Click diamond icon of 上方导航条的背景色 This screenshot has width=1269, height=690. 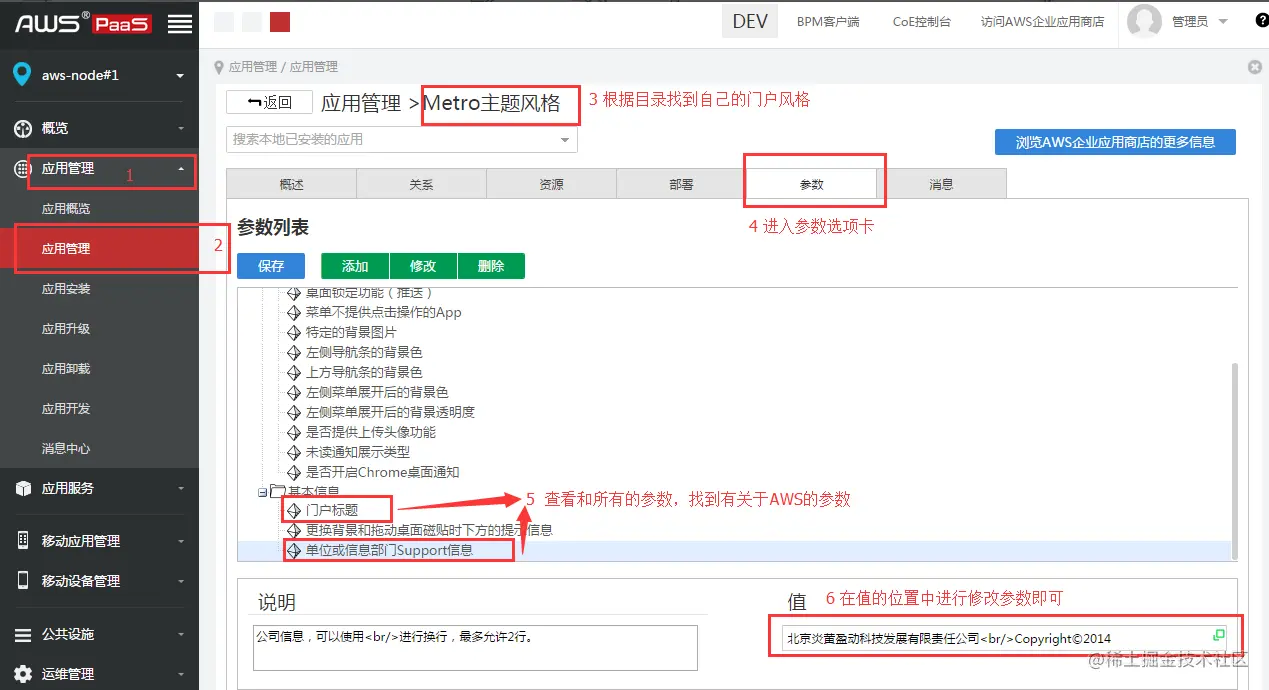[x=294, y=372]
